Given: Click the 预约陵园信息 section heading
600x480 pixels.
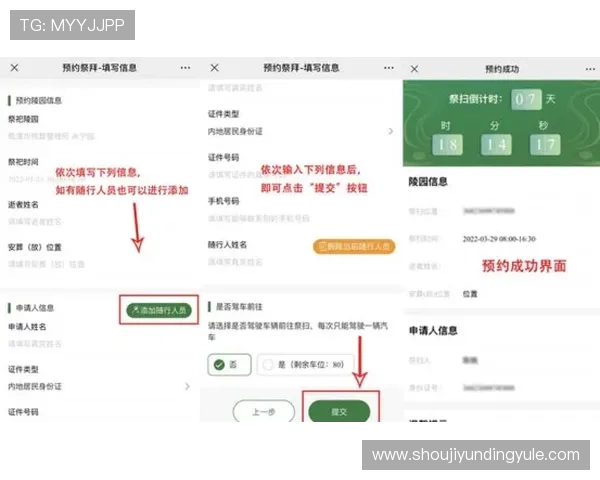Looking at the screenshot, I should point(39,101).
